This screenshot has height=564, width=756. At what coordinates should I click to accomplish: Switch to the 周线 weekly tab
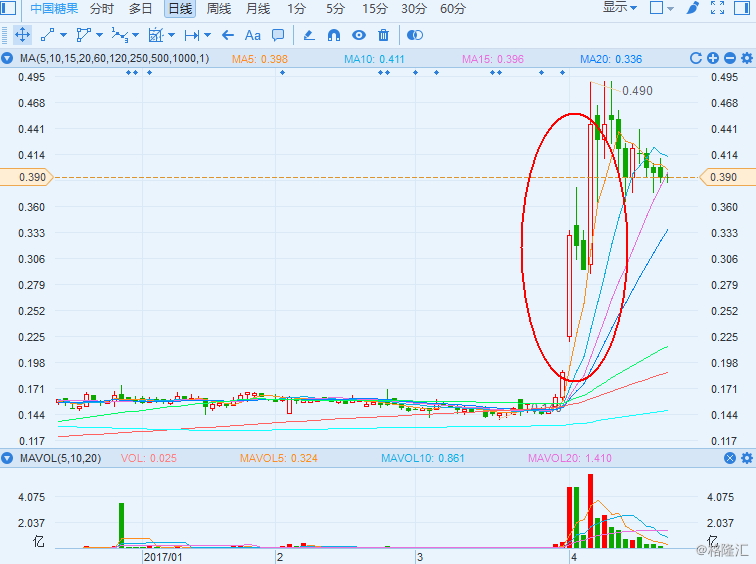click(218, 8)
